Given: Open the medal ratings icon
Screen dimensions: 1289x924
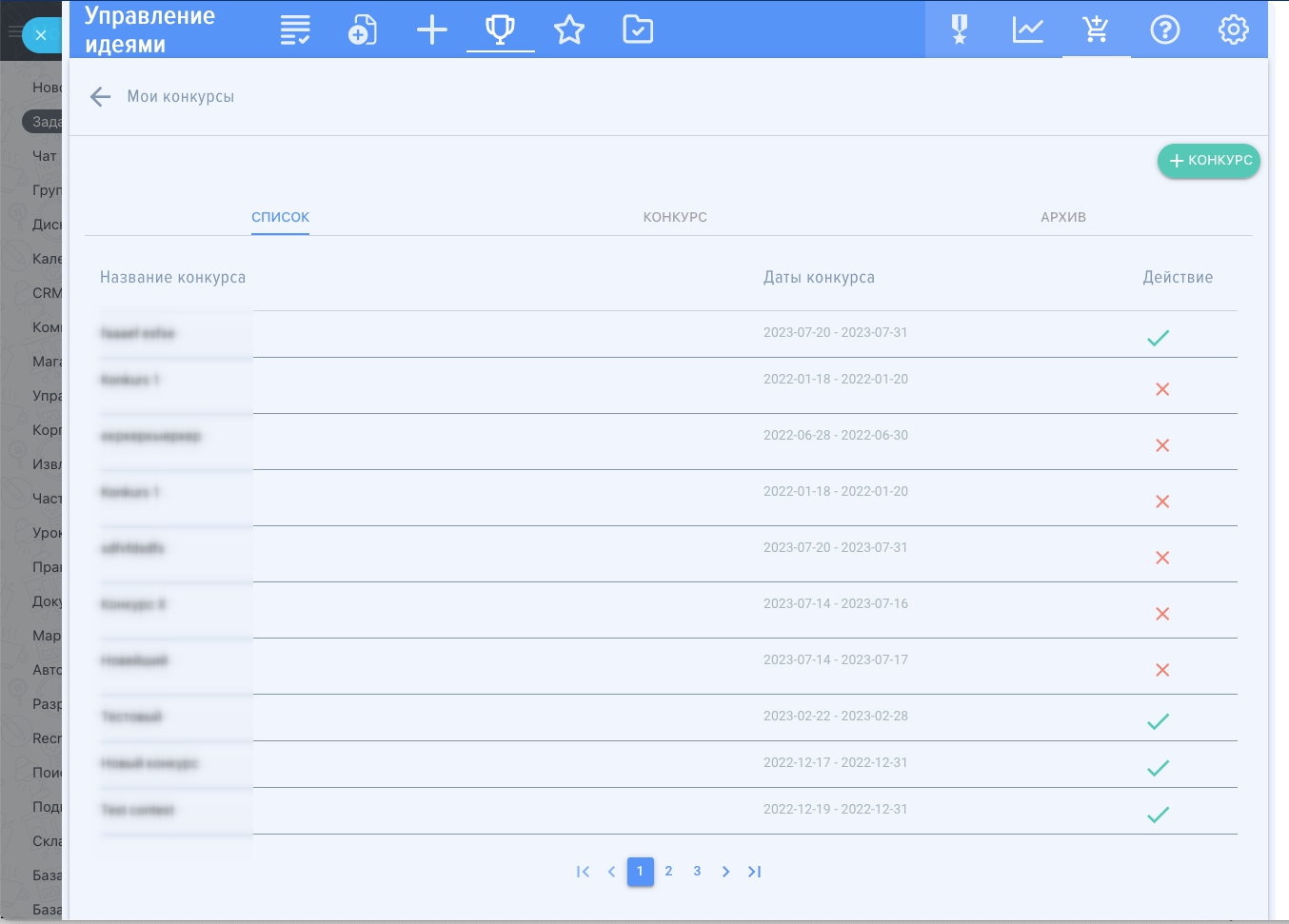Looking at the screenshot, I should click(960, 30).
